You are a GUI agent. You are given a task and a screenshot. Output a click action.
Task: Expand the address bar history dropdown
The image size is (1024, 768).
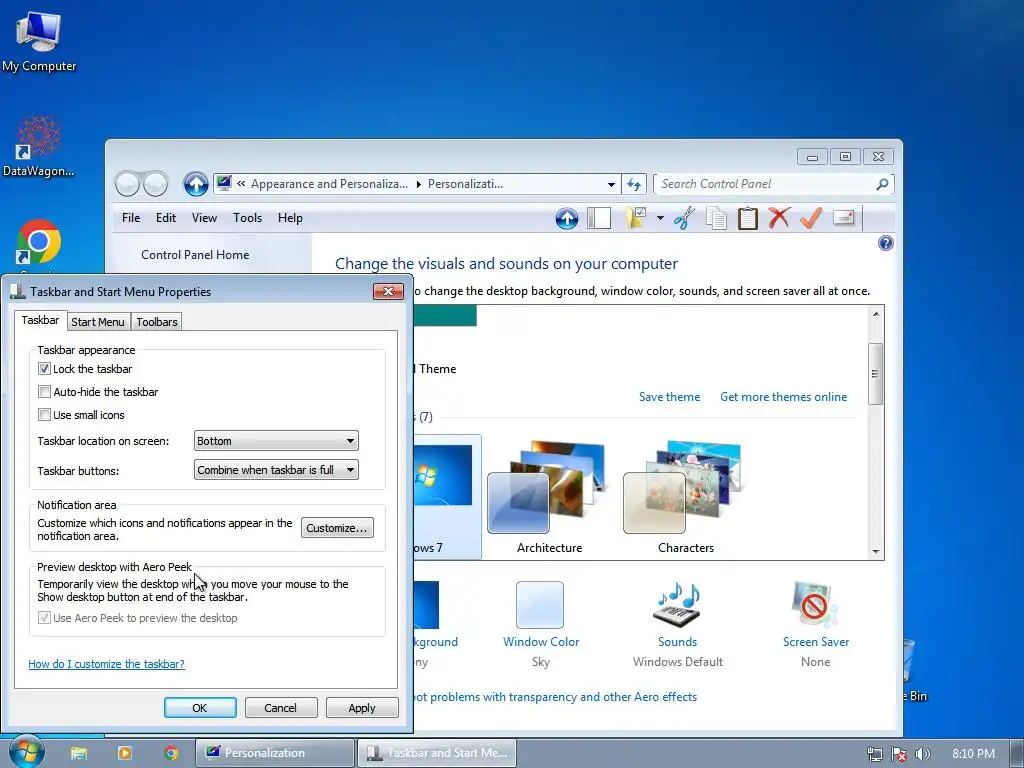(611, 184)
